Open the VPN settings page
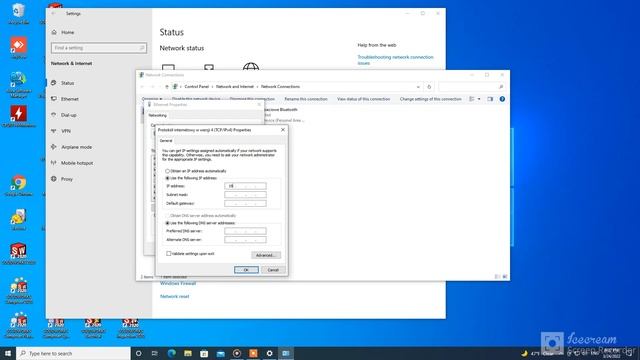 coord(66,131)
